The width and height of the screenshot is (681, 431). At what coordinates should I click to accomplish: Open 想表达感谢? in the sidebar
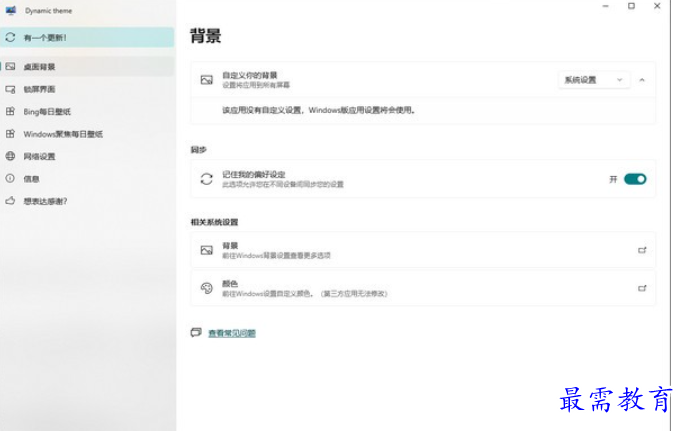[x=87, y=201]
